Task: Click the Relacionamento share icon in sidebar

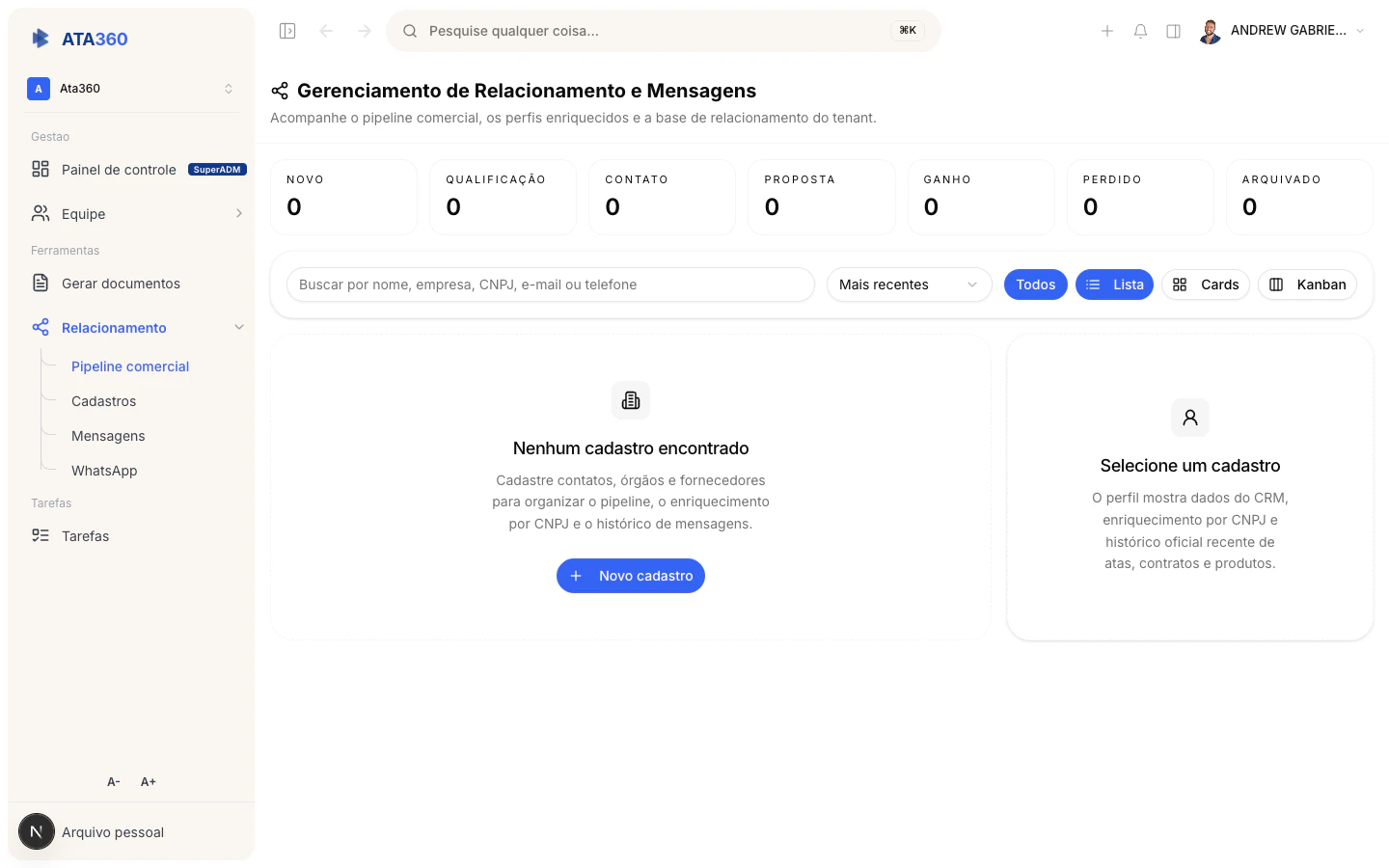Action: point(40,327)
